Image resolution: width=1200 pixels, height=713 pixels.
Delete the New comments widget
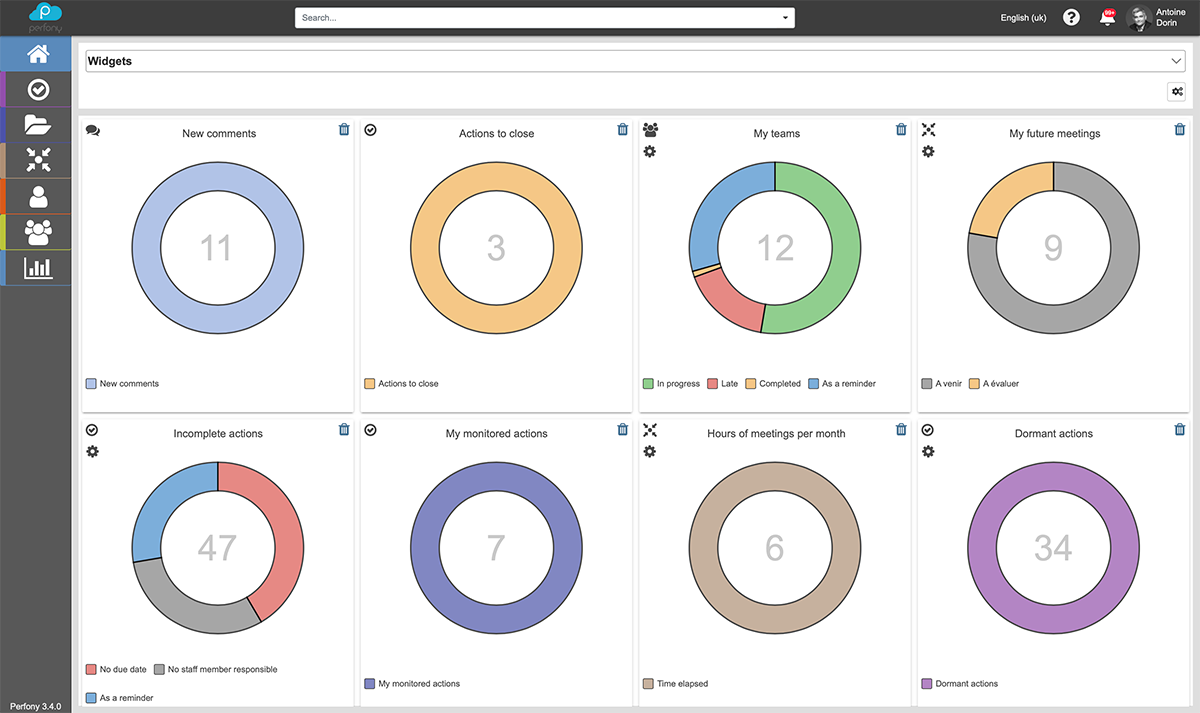coord(344,130)
